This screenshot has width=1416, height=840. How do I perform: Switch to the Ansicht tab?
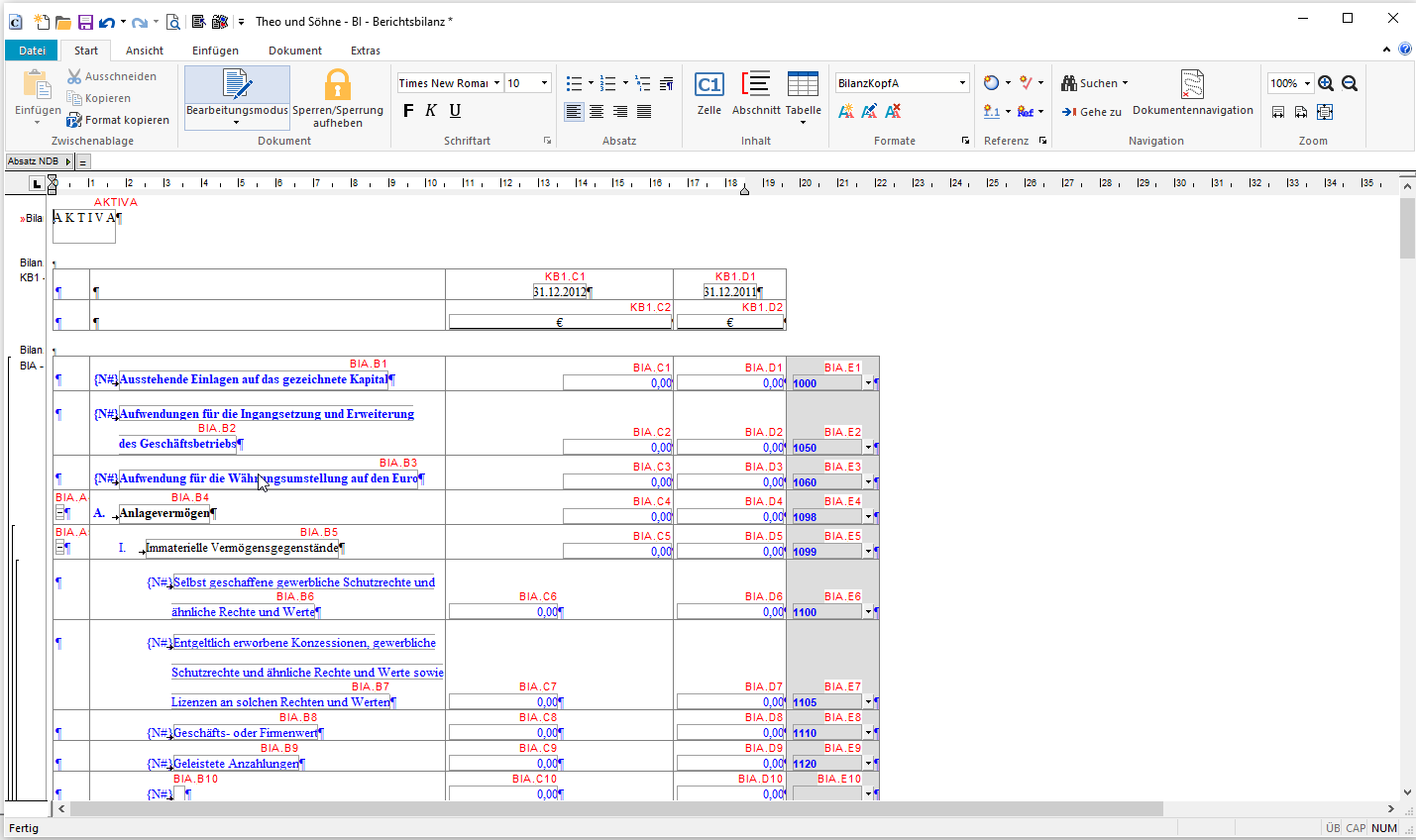145,51
